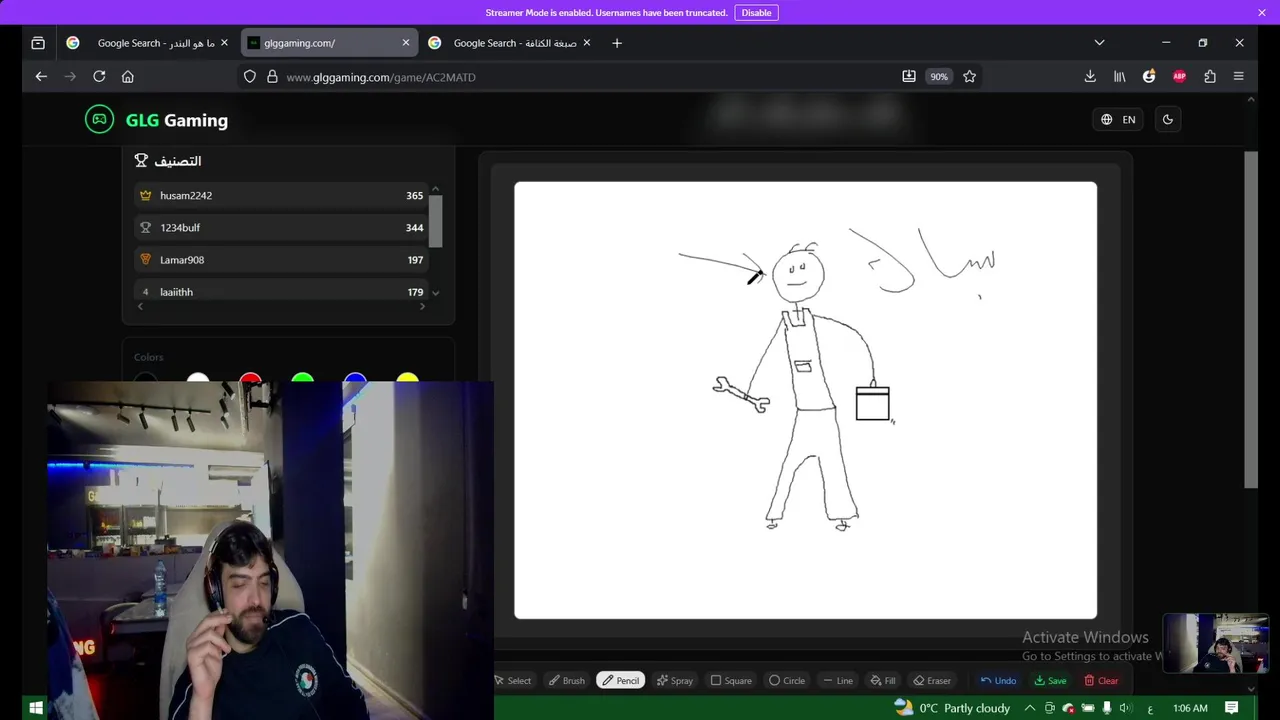Select the Line tool
This screenshot has width=1280, height=720.
coord(838,681)
